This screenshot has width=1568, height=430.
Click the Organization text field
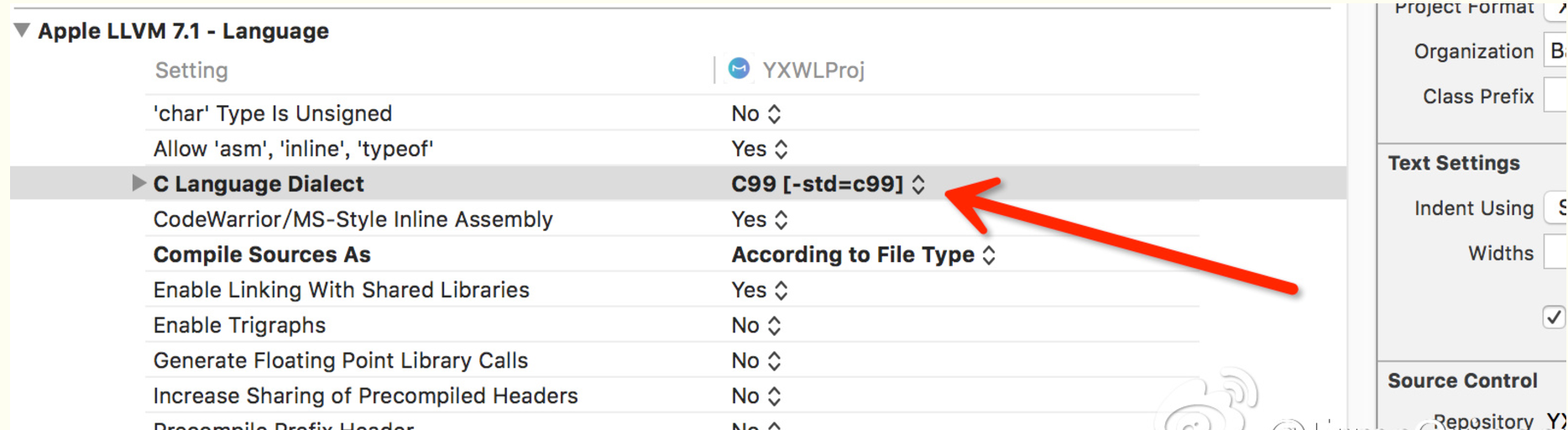click(1555, 51)
